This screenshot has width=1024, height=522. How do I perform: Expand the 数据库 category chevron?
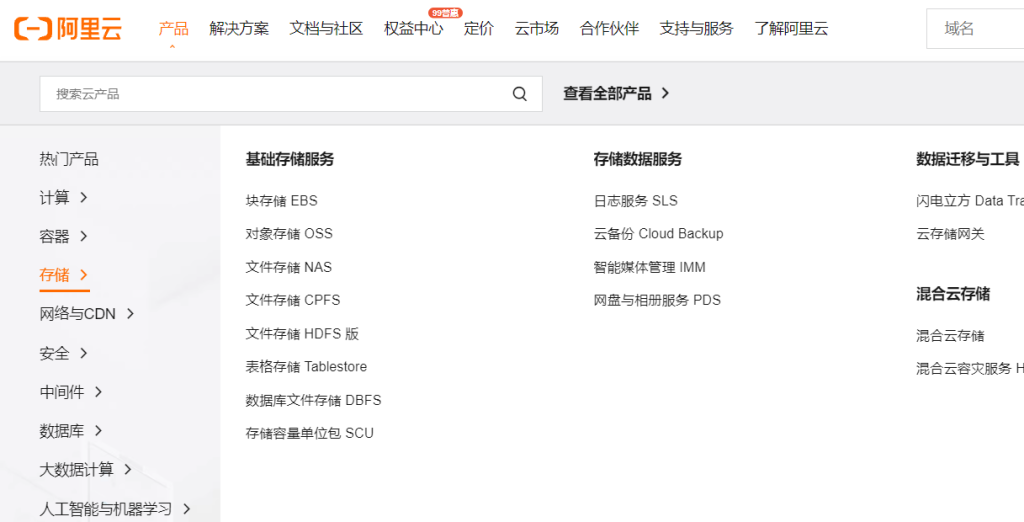coord(99,431)
